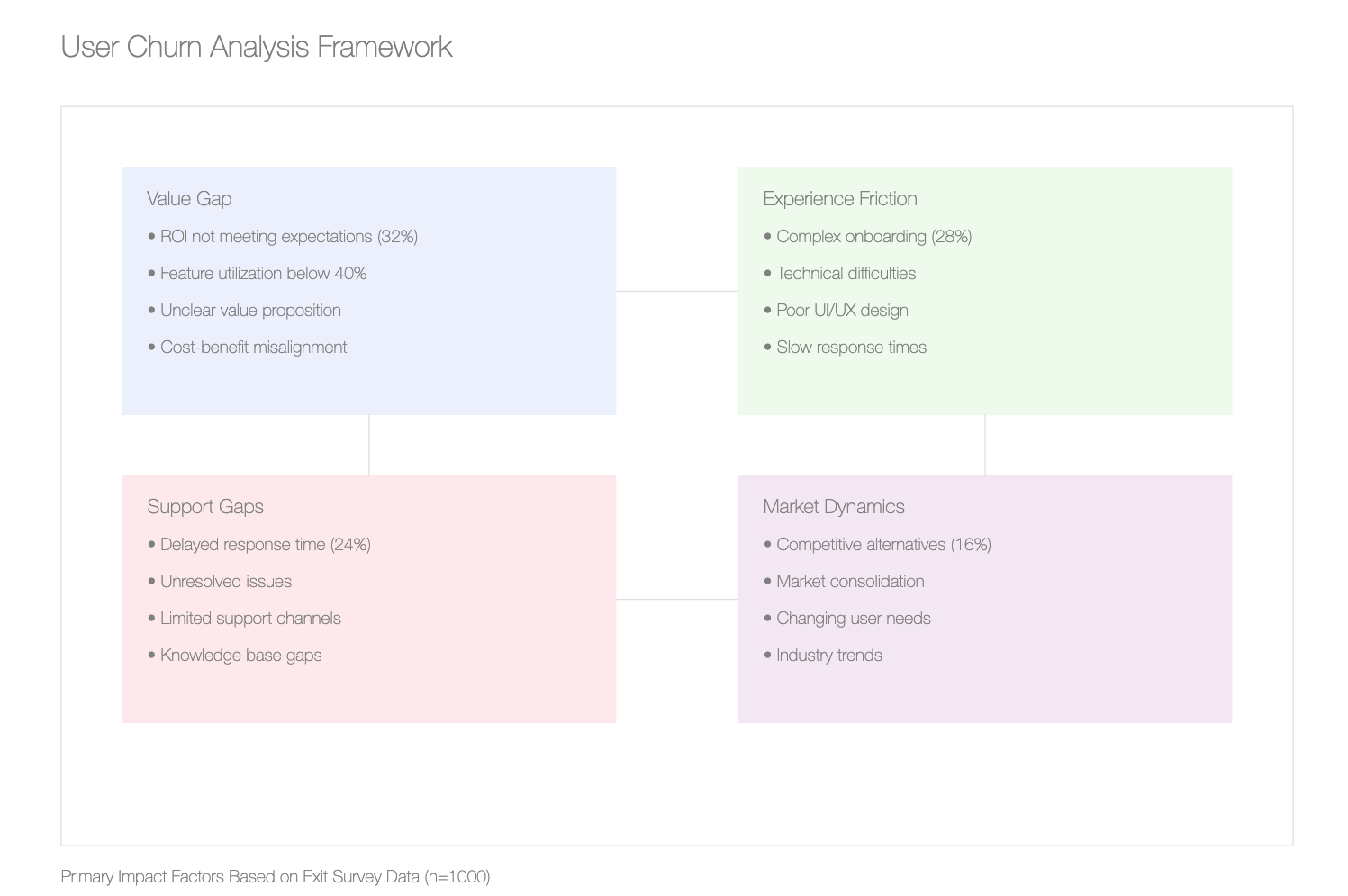Select 'Competitive alternatives (16%)' bullet

pyautogui.click(x=877, y=545)
